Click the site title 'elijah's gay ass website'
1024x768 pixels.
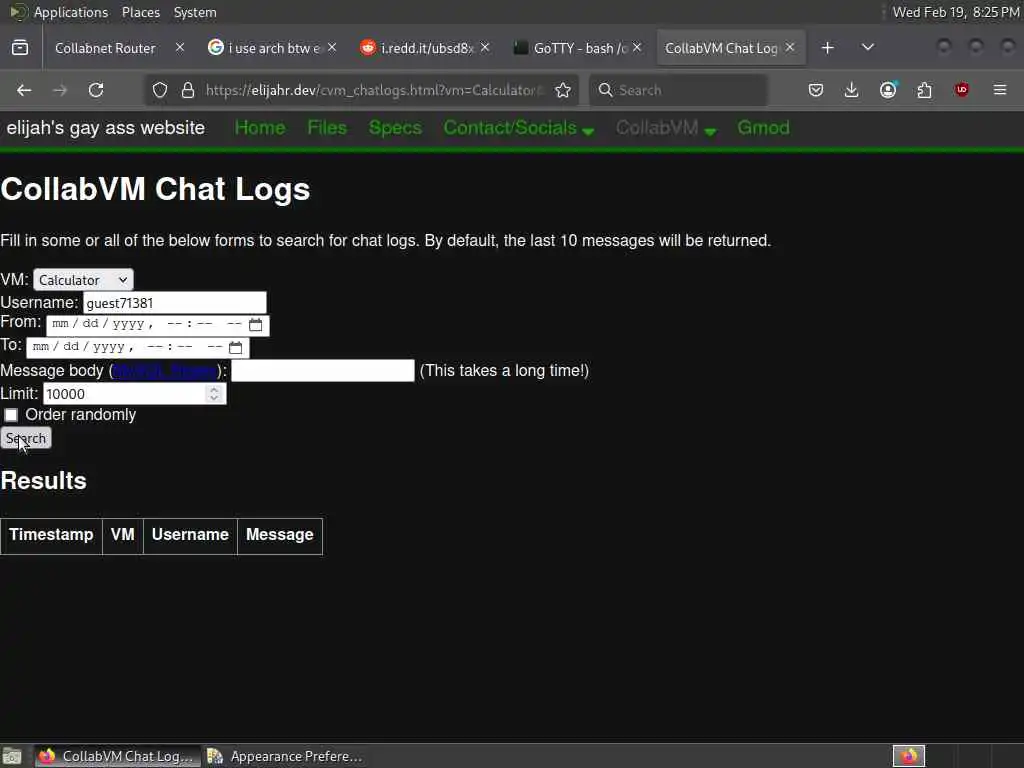click(x=106, y=128)
